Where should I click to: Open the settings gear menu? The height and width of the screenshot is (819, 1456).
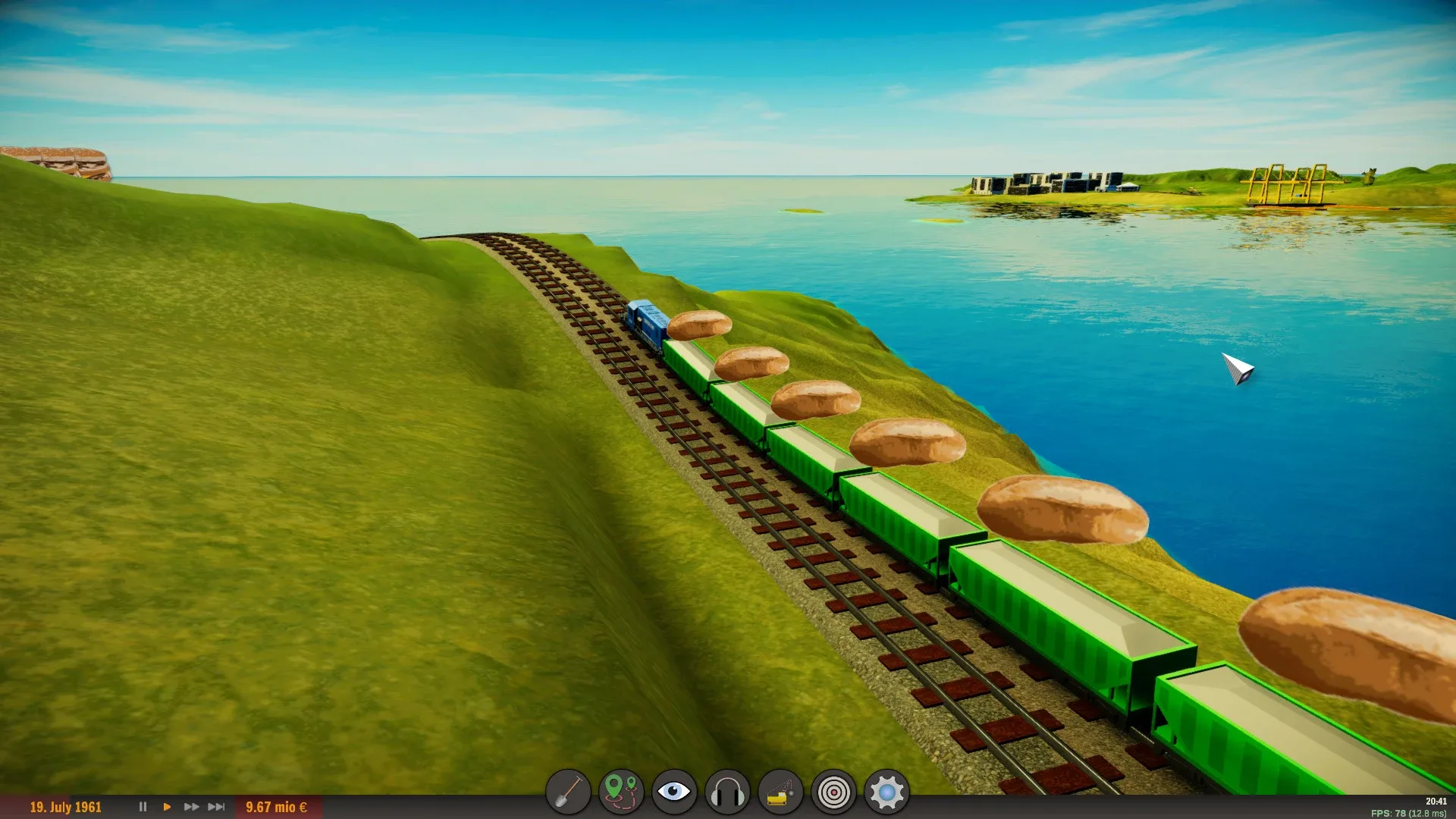pos(886,792)
